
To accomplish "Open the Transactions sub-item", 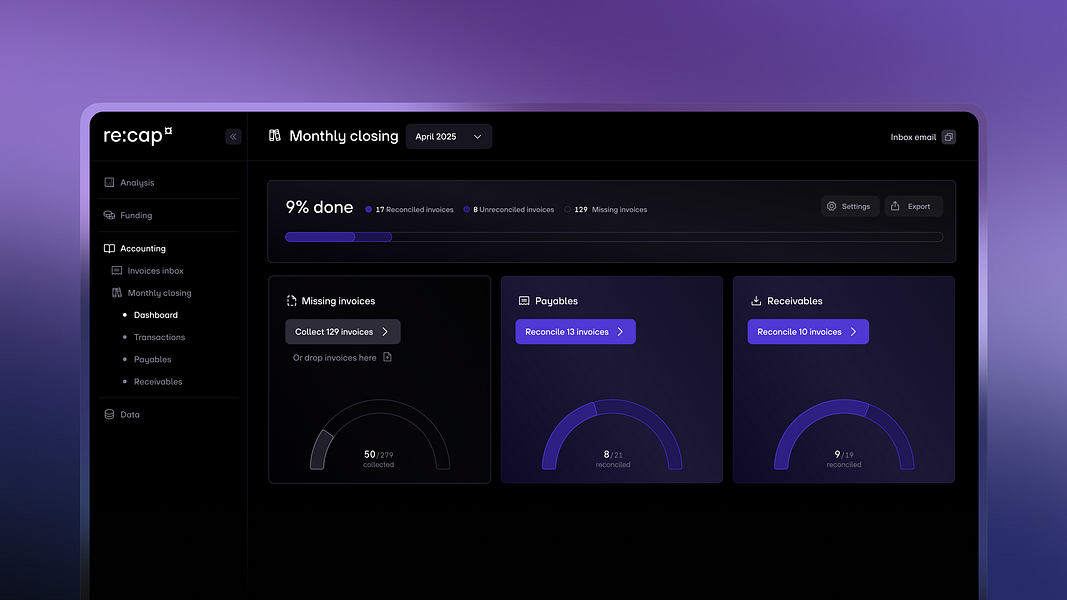I will [x=159, y=337].
